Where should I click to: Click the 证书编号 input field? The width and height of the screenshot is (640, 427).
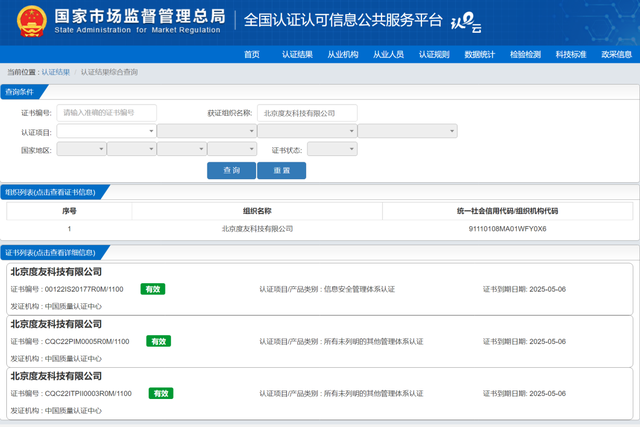coord(107,113)
